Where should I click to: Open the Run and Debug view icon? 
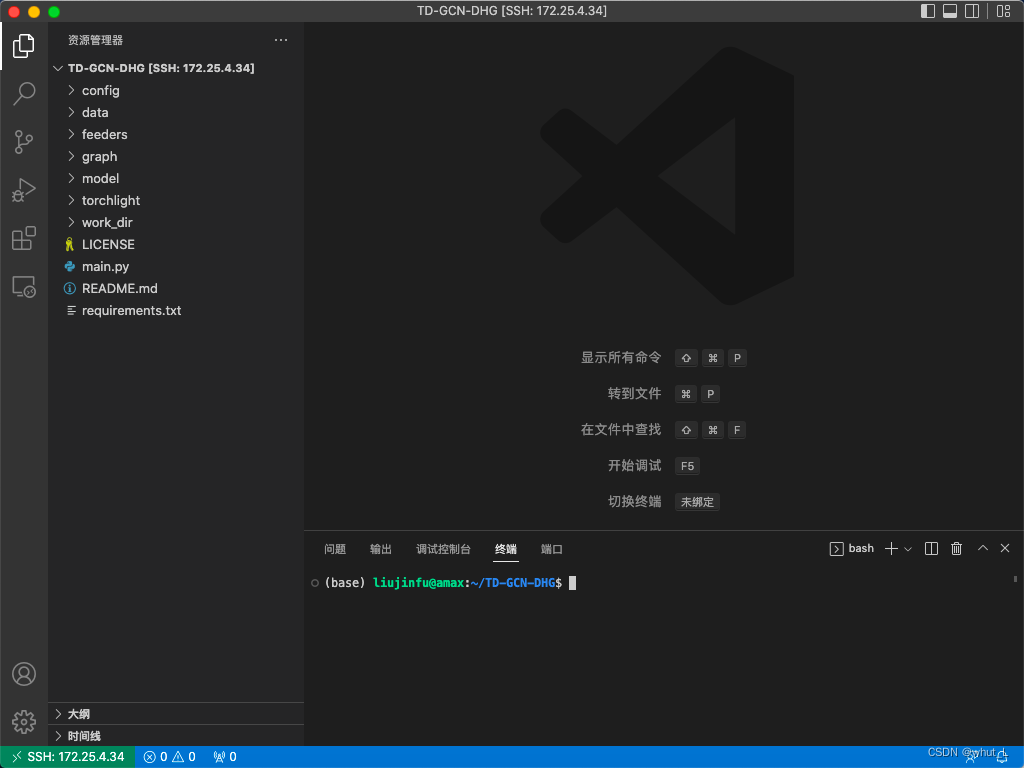coord(24,190)
